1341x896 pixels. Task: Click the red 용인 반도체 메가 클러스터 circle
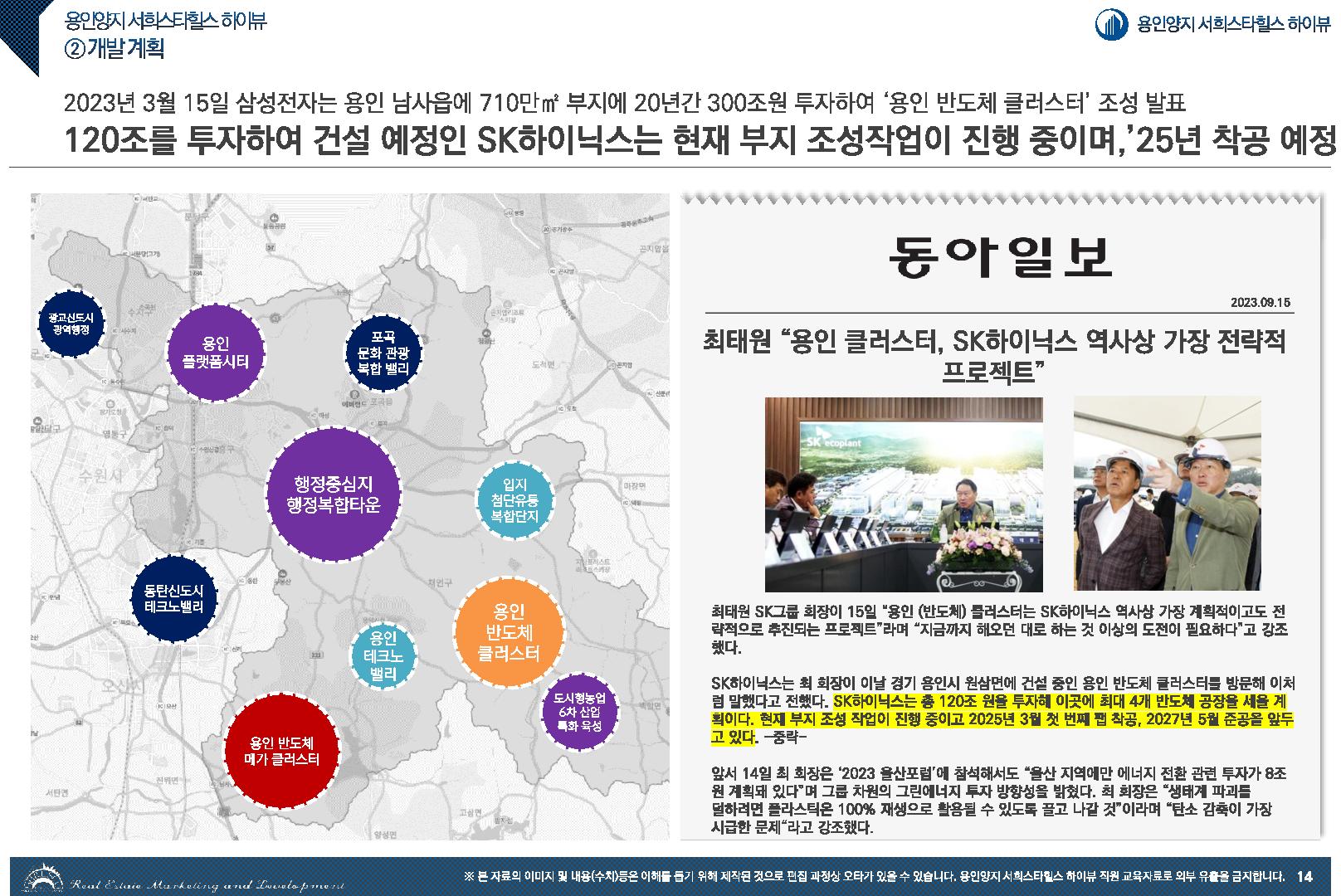point(280,750)
